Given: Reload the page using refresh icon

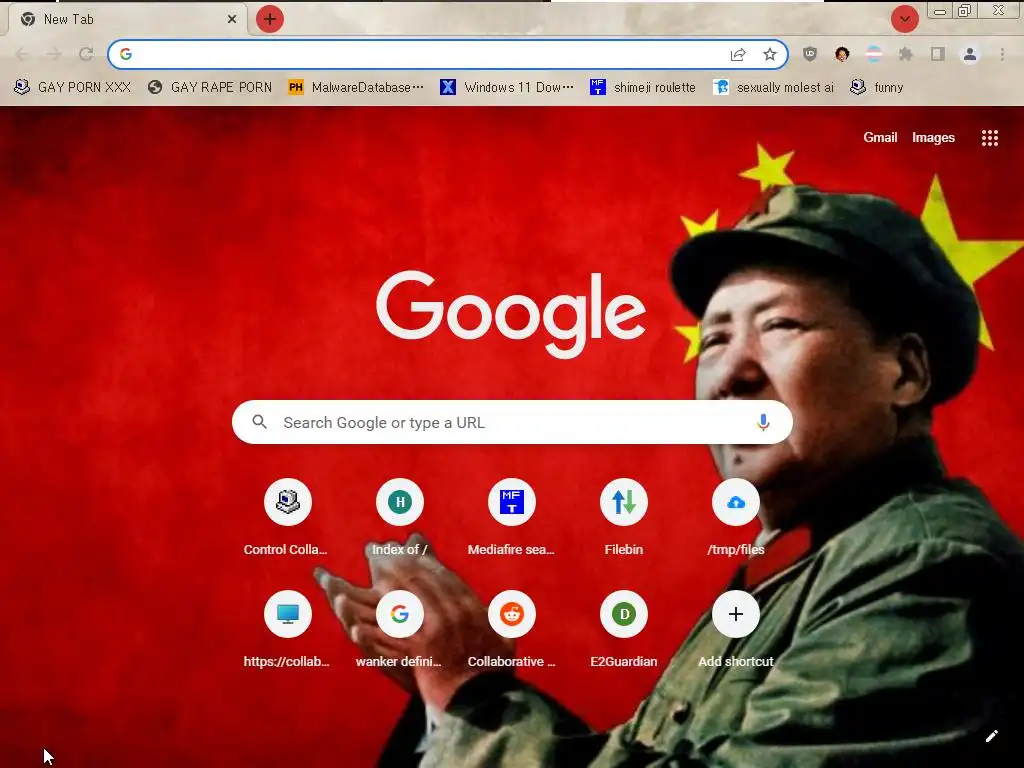Looking at the screenshot, I should point(86,54).
